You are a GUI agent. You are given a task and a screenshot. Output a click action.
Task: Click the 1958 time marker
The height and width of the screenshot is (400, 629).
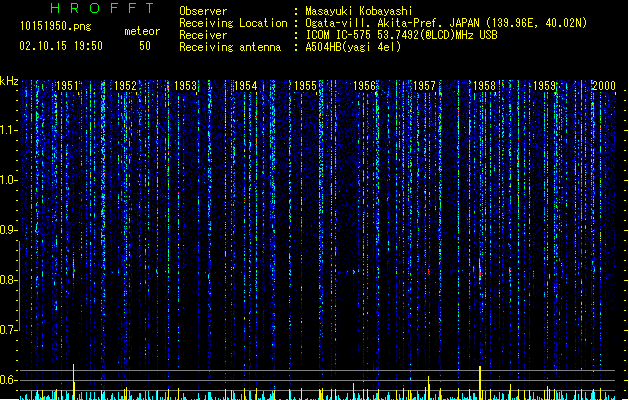point(485,86)
